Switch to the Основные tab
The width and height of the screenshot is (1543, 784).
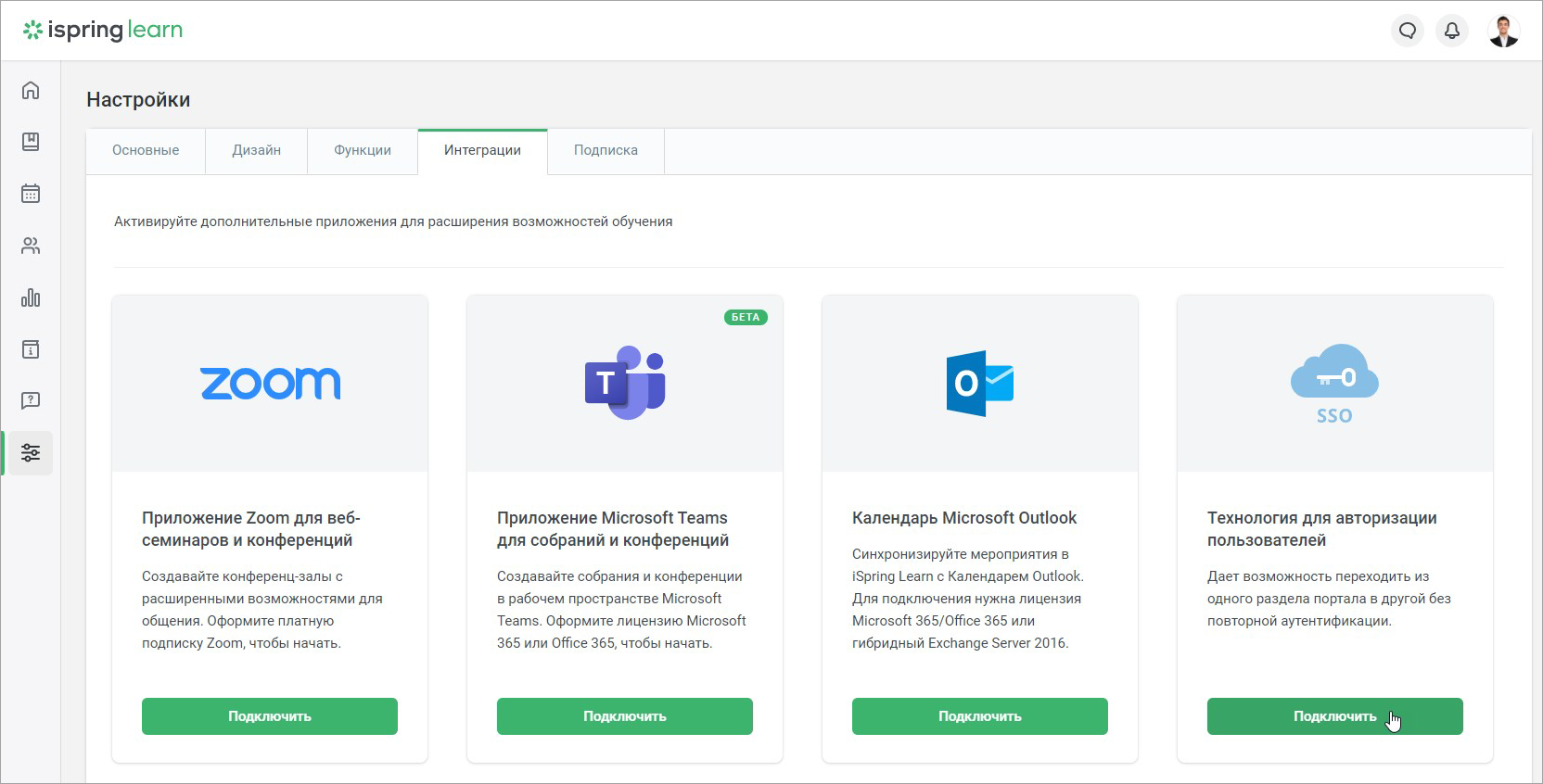(x=146, y=150)
